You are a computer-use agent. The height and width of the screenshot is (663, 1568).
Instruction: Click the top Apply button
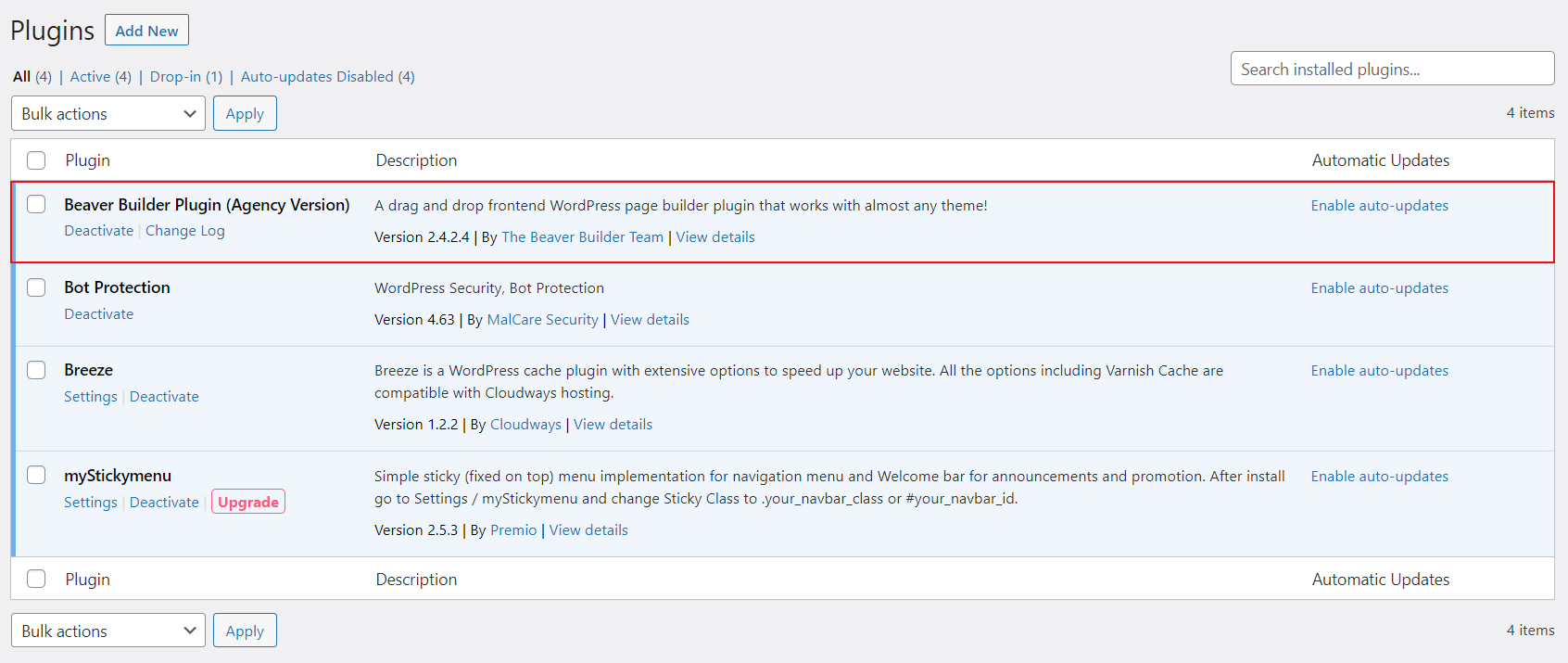[245, 114]
